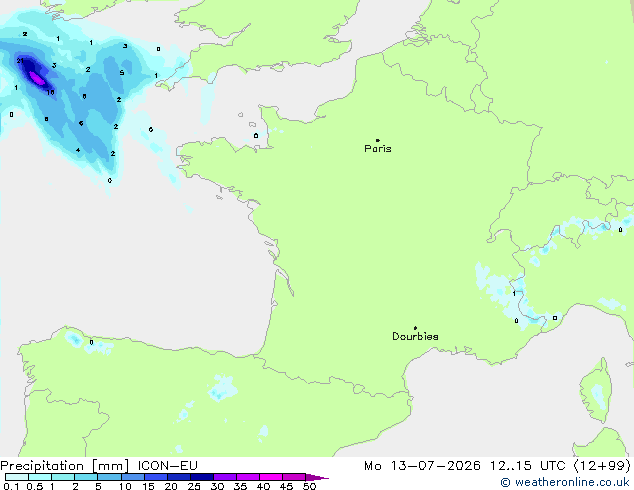Pick the 1 to 2 legend swatch
Screen dimensions: 634x490
pos(63,477)
